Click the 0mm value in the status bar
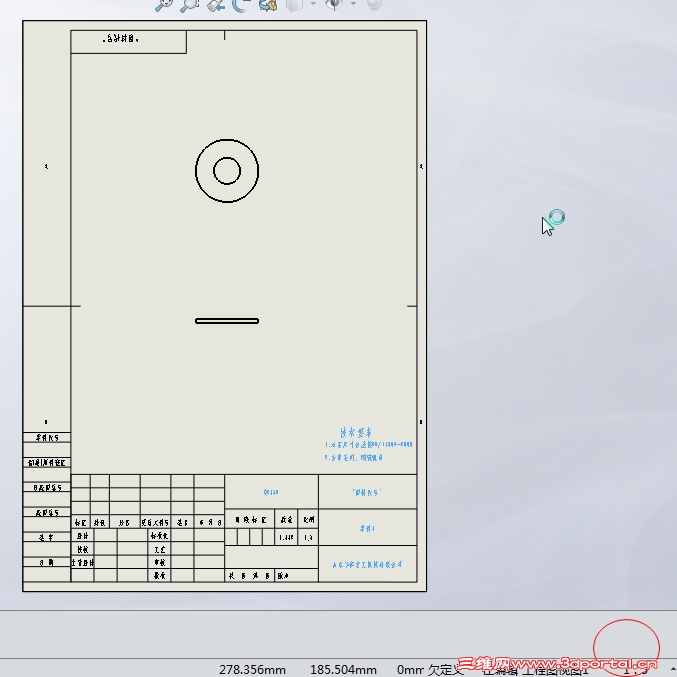677x677 pixels. click(x=410, y=670)
